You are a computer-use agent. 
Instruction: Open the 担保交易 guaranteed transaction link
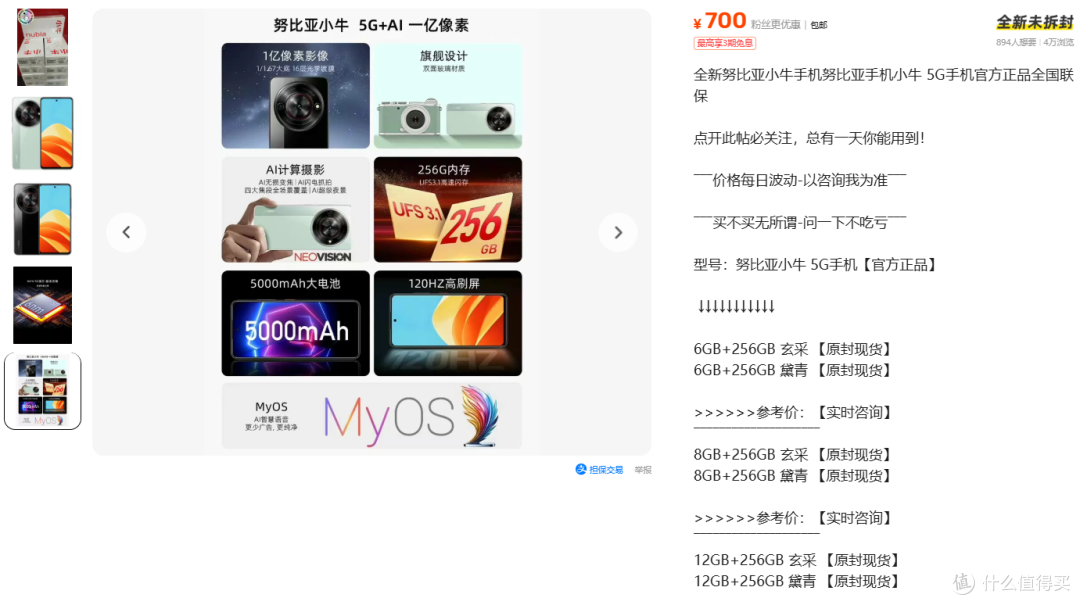599,470
